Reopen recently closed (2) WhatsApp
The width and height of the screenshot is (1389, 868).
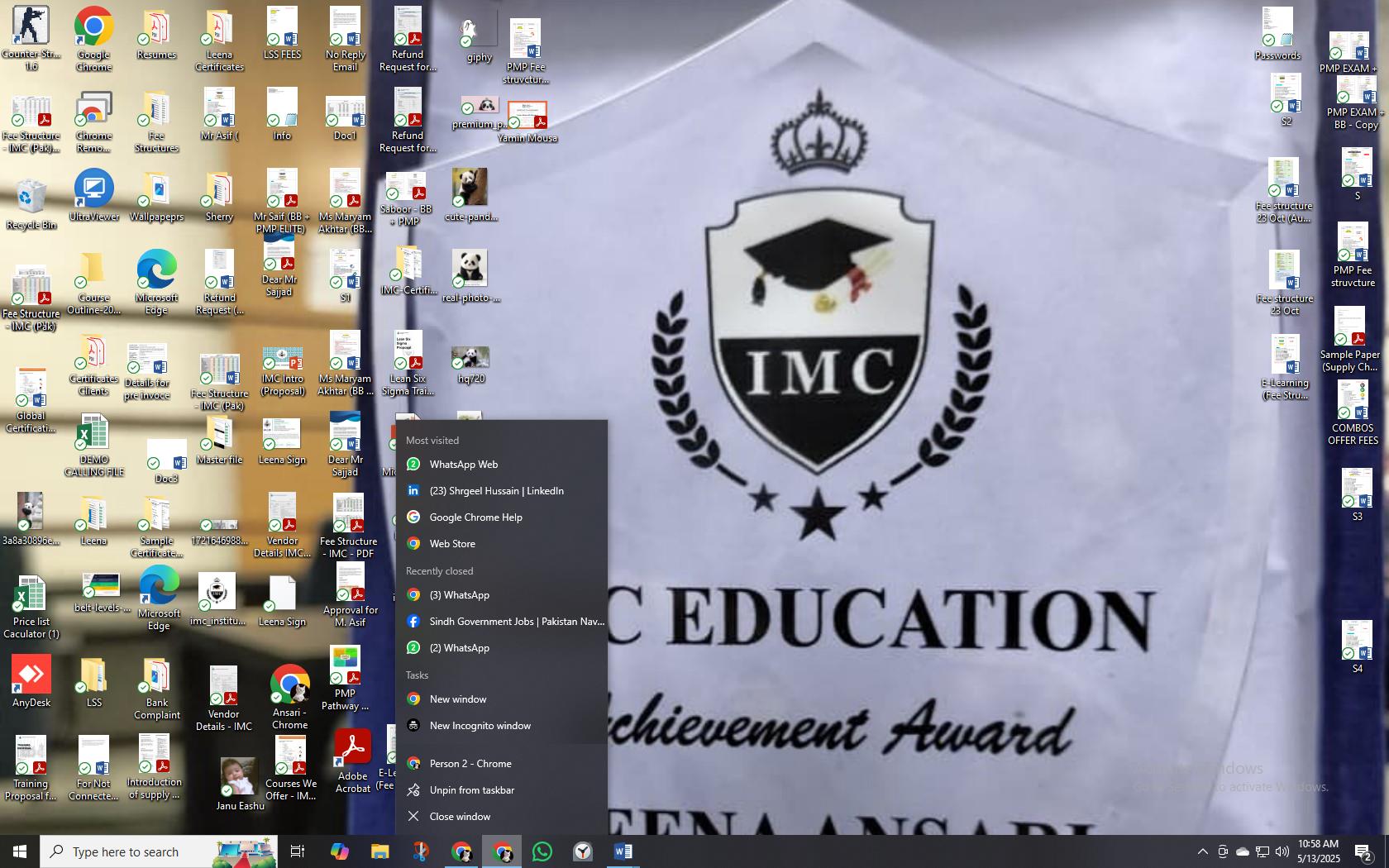[x=502, y=648]
